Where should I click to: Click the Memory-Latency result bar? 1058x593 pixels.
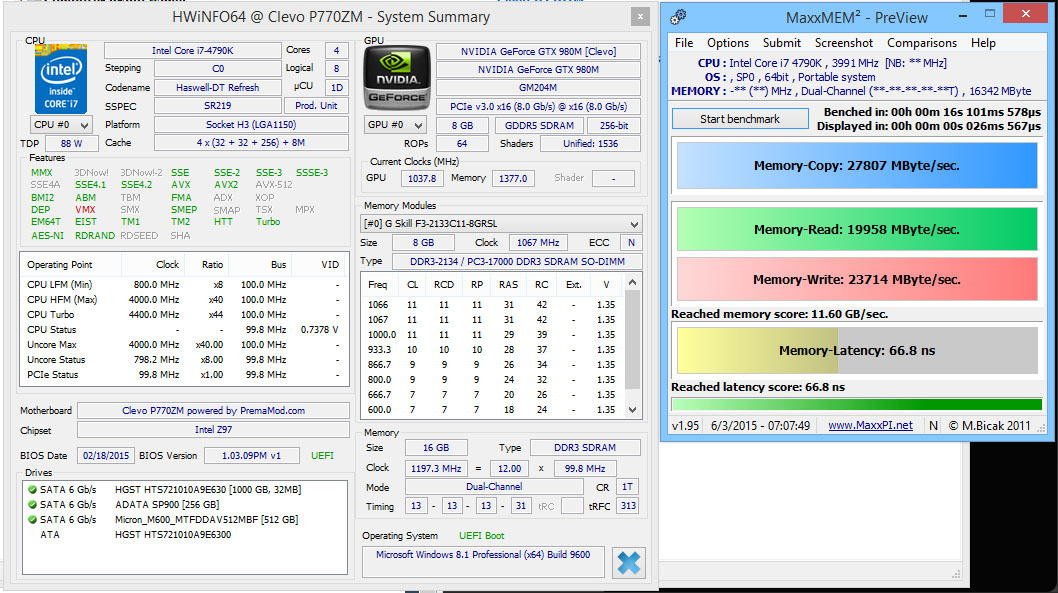(x=857, y=350)
